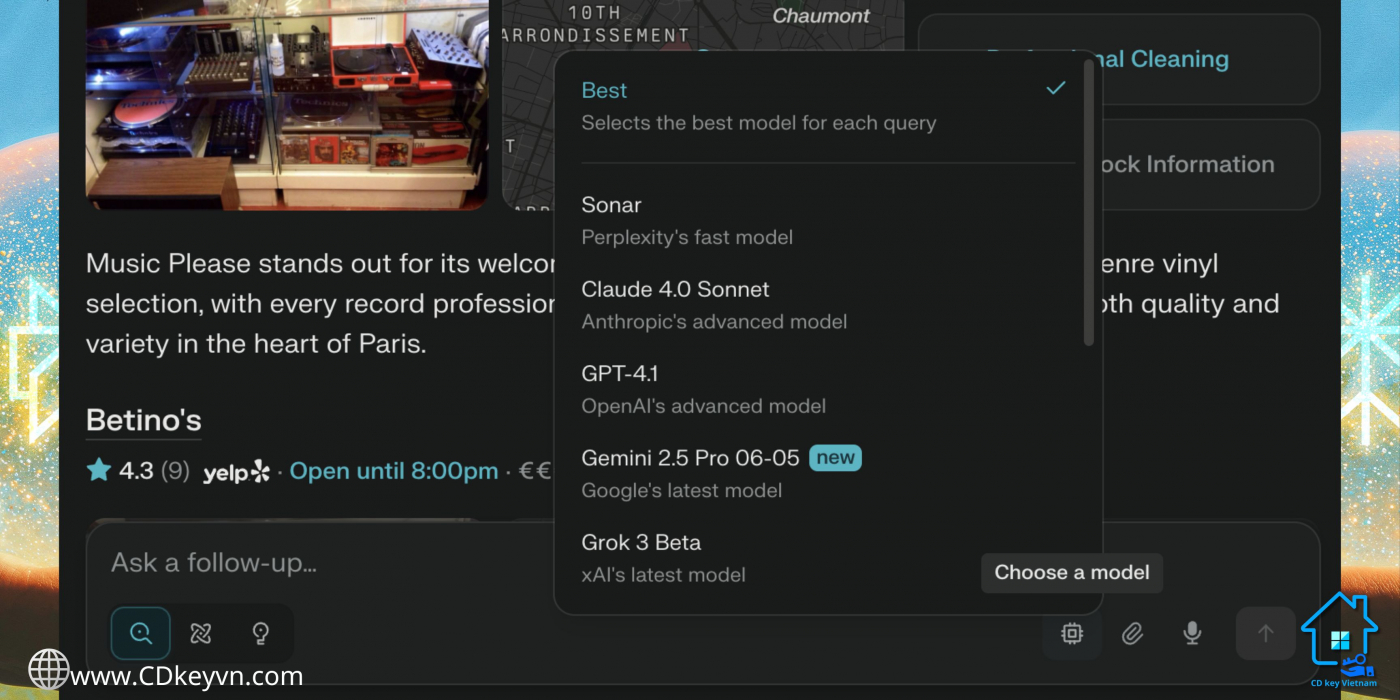The height and width of the screenshot is (700, 1400).
Task: Click the Open until 8:00pm hours
Action: (394, 471)
